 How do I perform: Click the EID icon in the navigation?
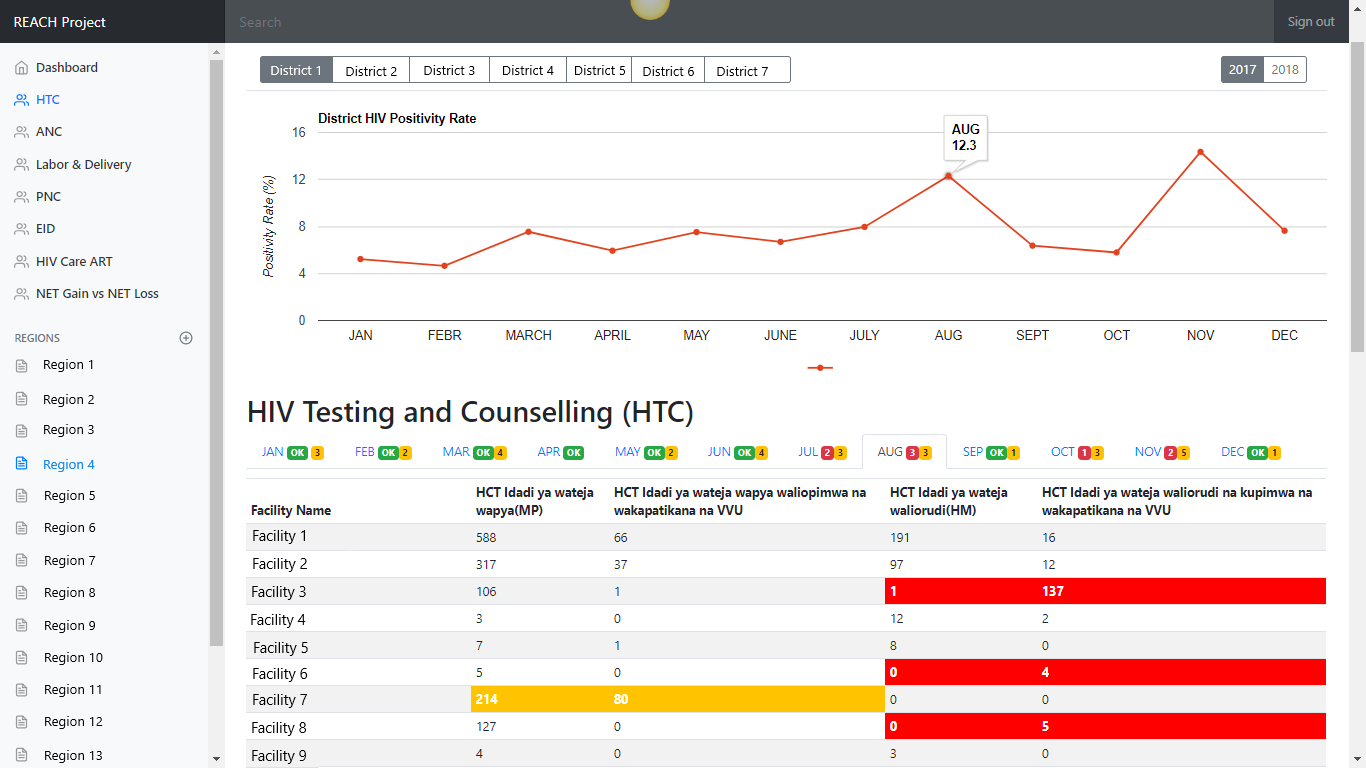(x=20, y=228)
